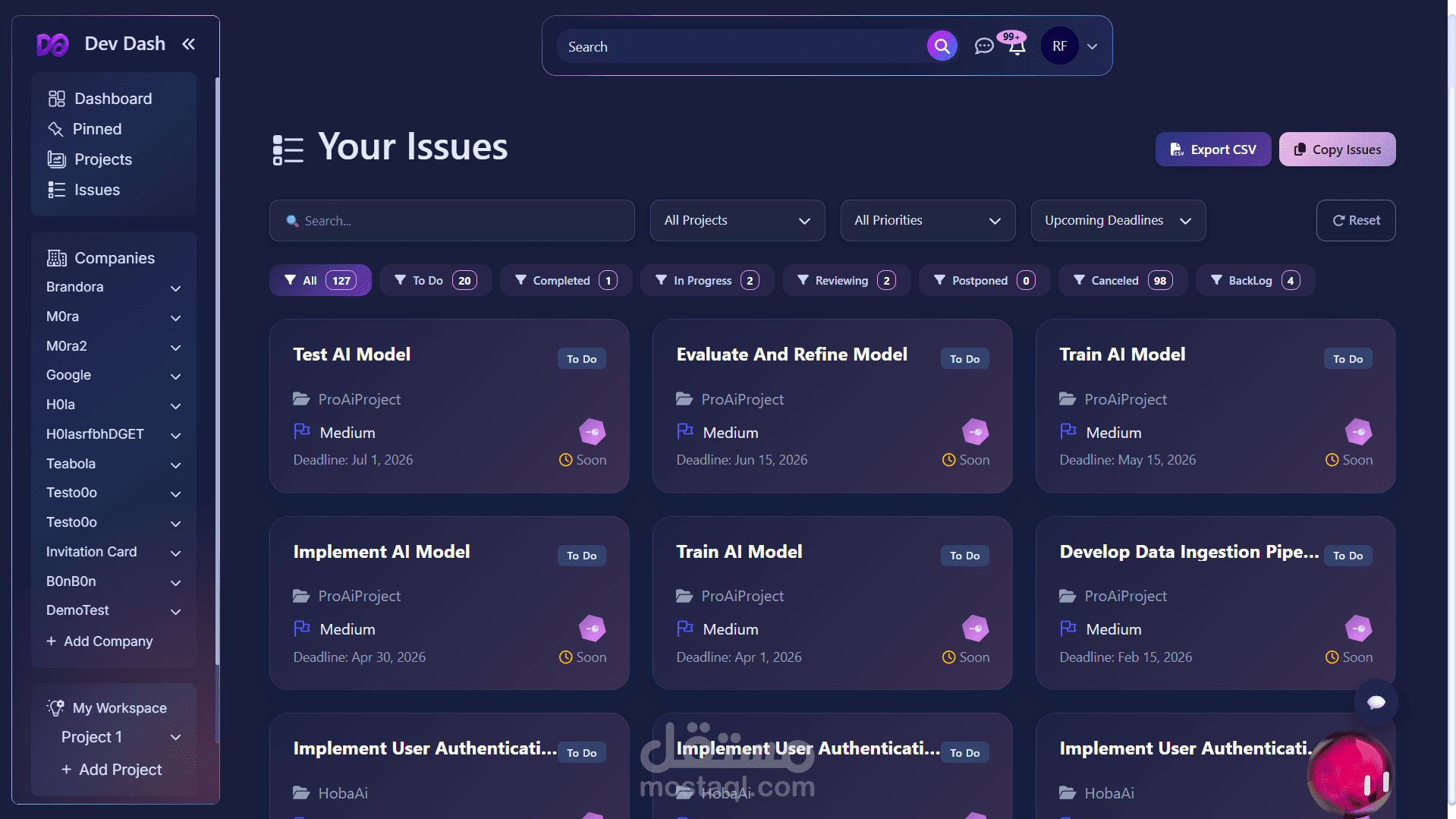Click the sidebar vertical scrollbar
This screenshot has height=819, width=1456.
tap(217, 372)
